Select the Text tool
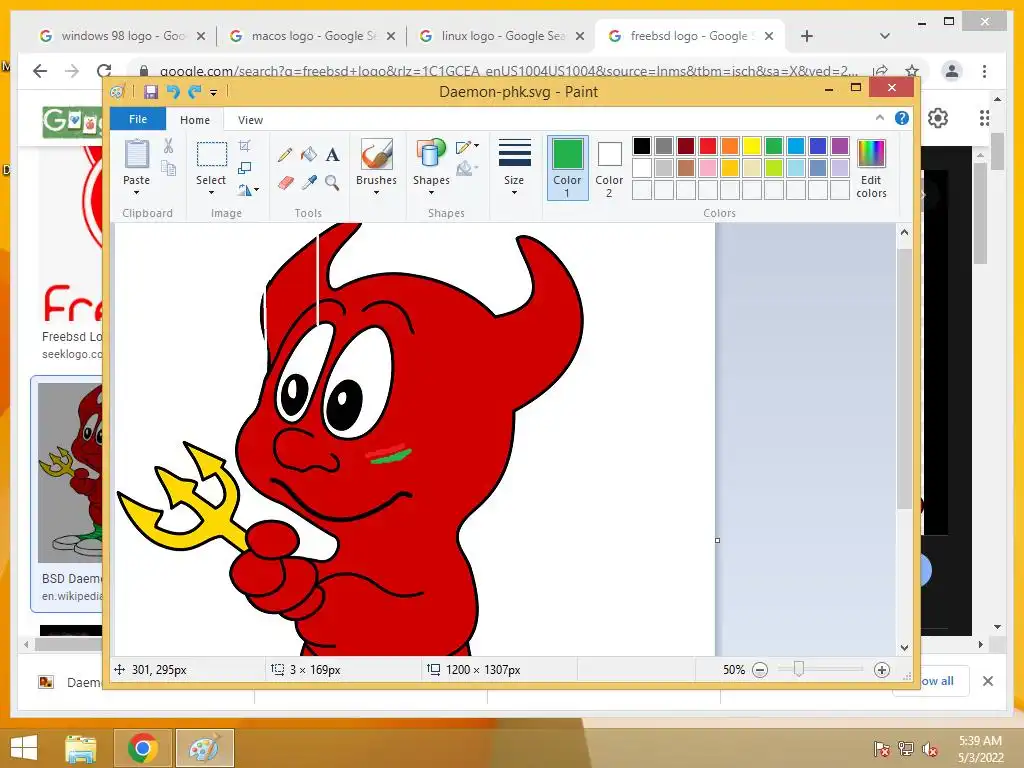The width and height of the screenshot is (1024, 768). point(332,155)
